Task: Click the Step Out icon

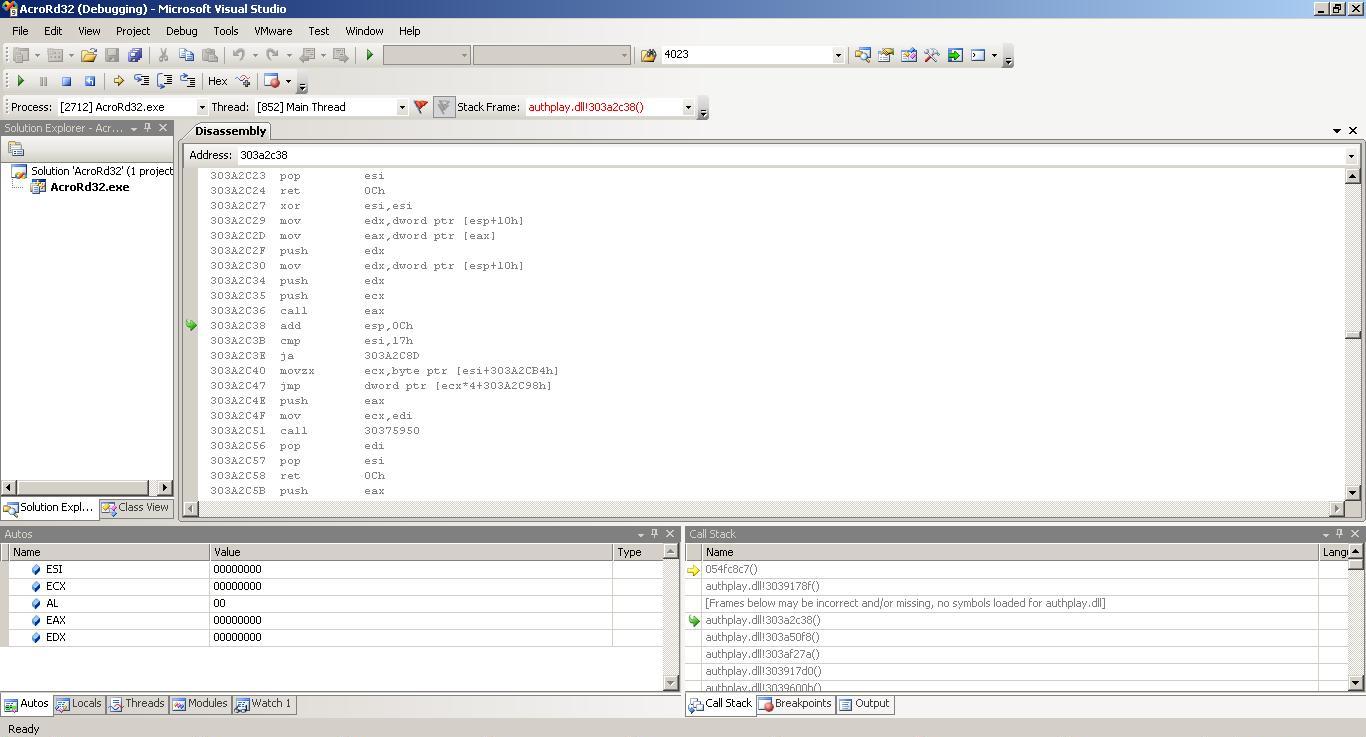Action: pos(187,81)
